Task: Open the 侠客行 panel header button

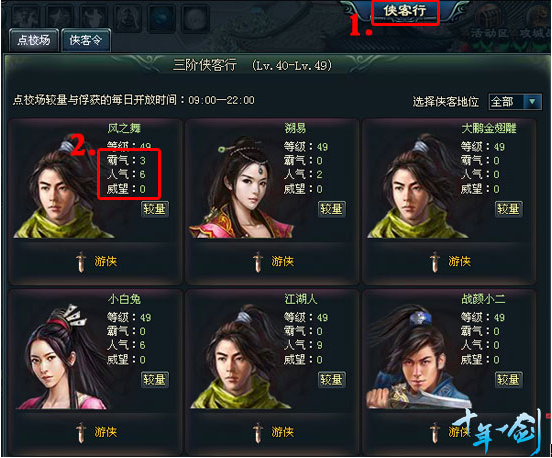Action: pos(405,12)
